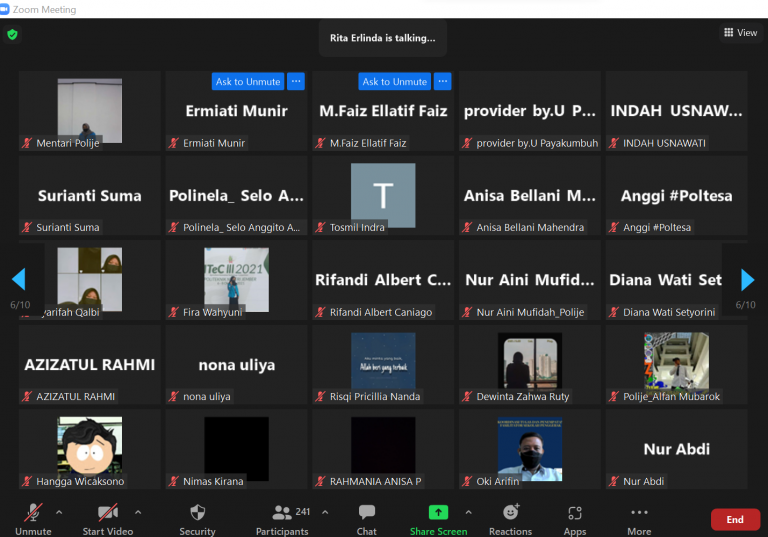Open more options on Ermiati Munir tile
768x537 pixels.
coord(296,81)
